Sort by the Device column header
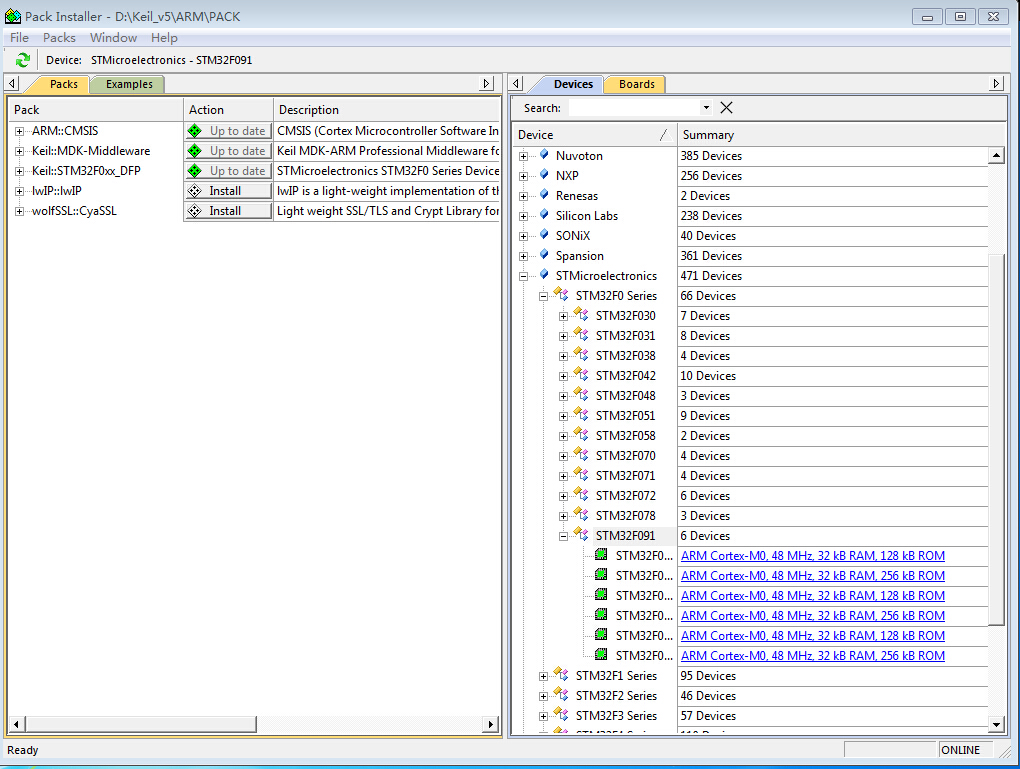This screenshot has height=769, width=1020. coord(594,135)
